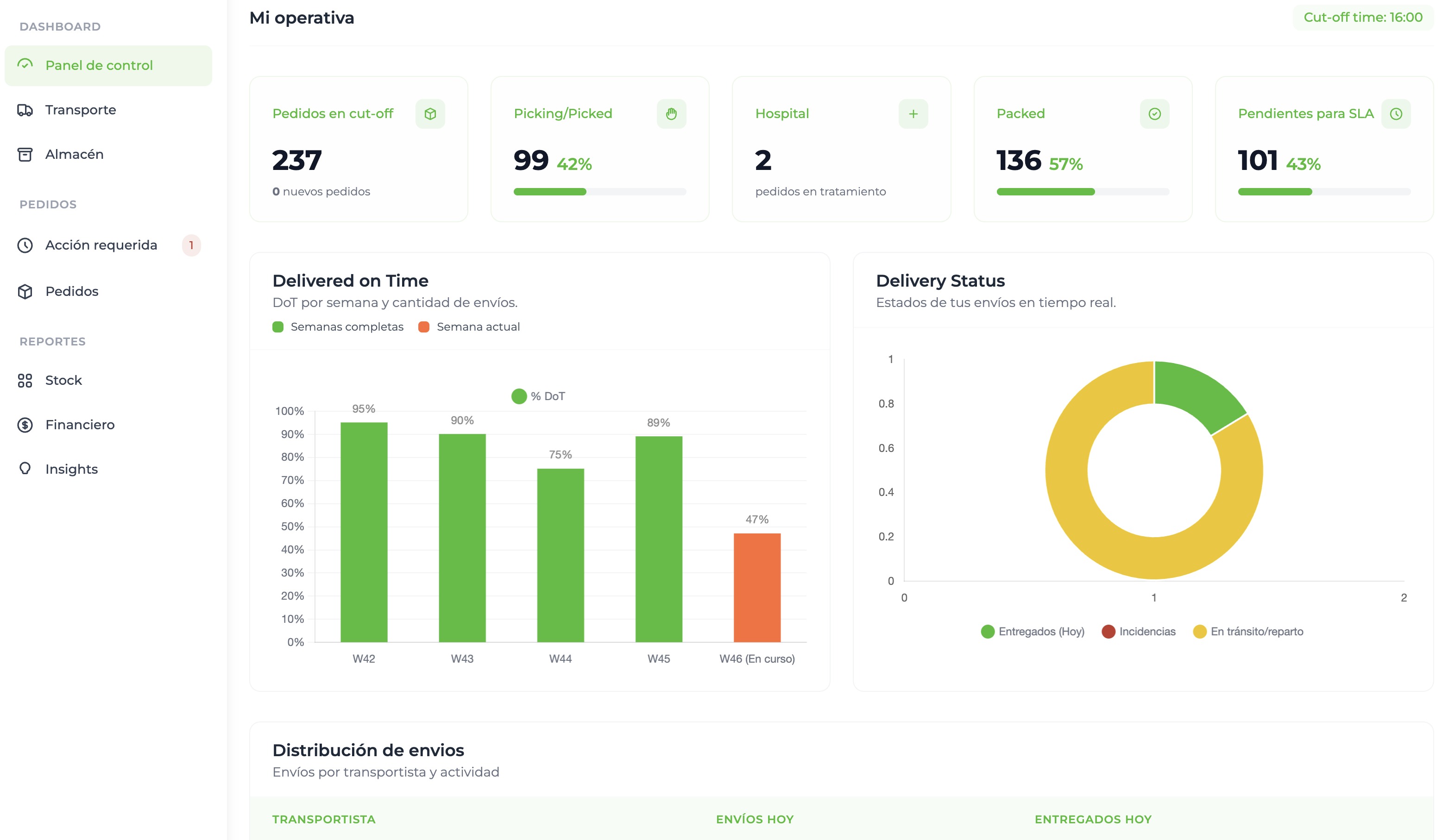Click the hand icon in Picking/Picked card

coord(671,114)
